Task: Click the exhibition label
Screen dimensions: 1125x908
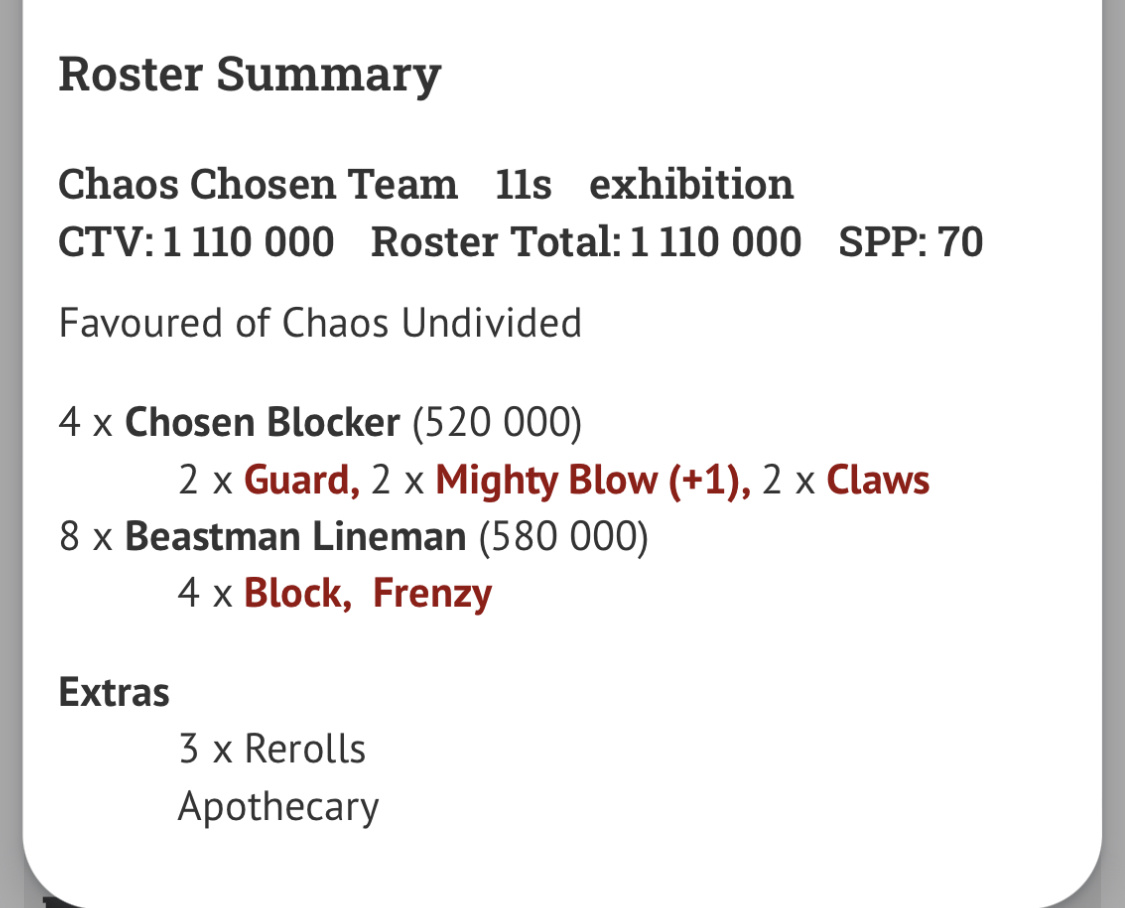Action: click(x=691, y=185)
